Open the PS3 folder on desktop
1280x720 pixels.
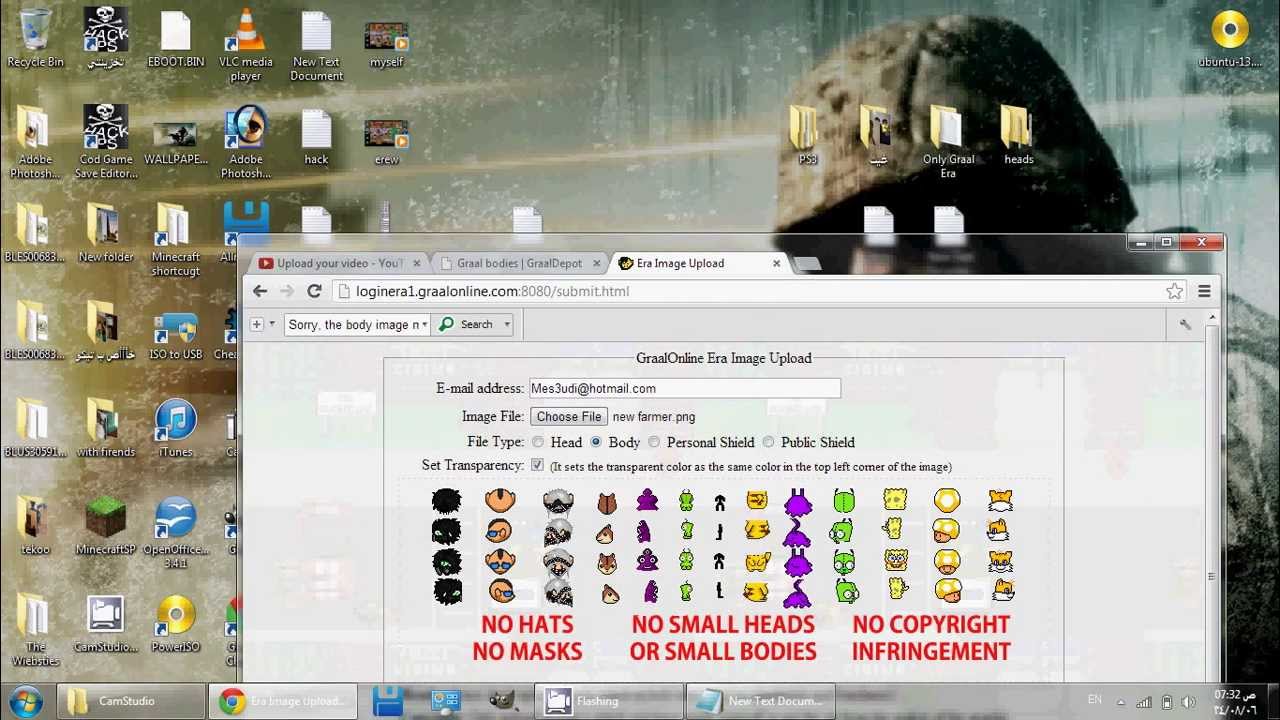[806, 135]
